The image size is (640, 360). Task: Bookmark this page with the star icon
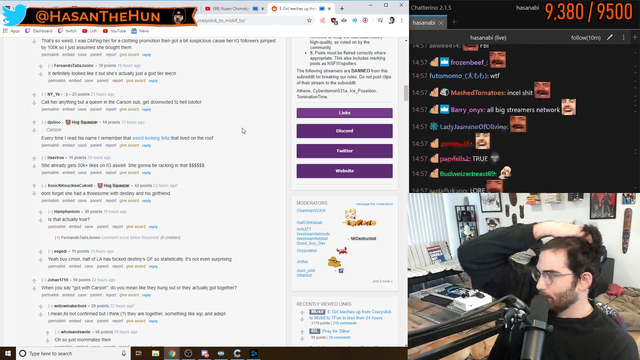tap(309, 20)
